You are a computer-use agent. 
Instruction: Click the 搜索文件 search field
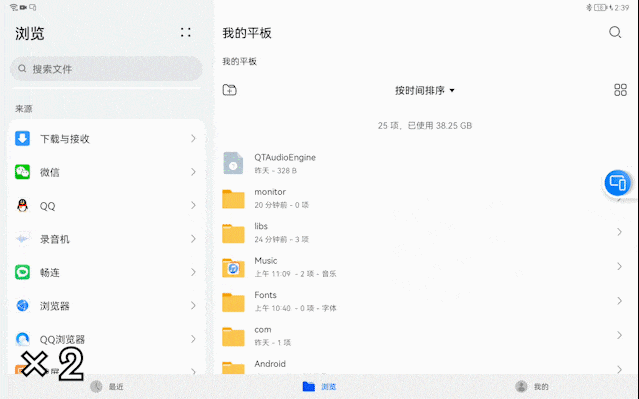pos(106,68)
